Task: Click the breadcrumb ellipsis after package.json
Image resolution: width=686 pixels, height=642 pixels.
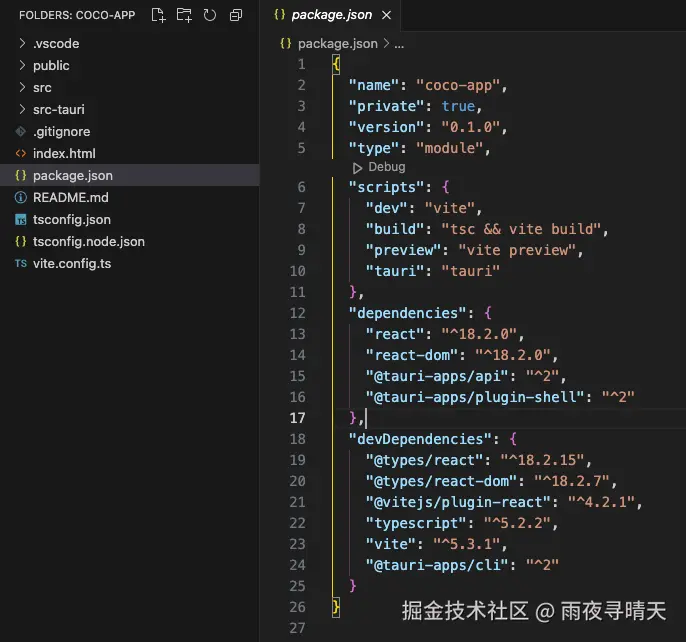Action: coord(399,44)
